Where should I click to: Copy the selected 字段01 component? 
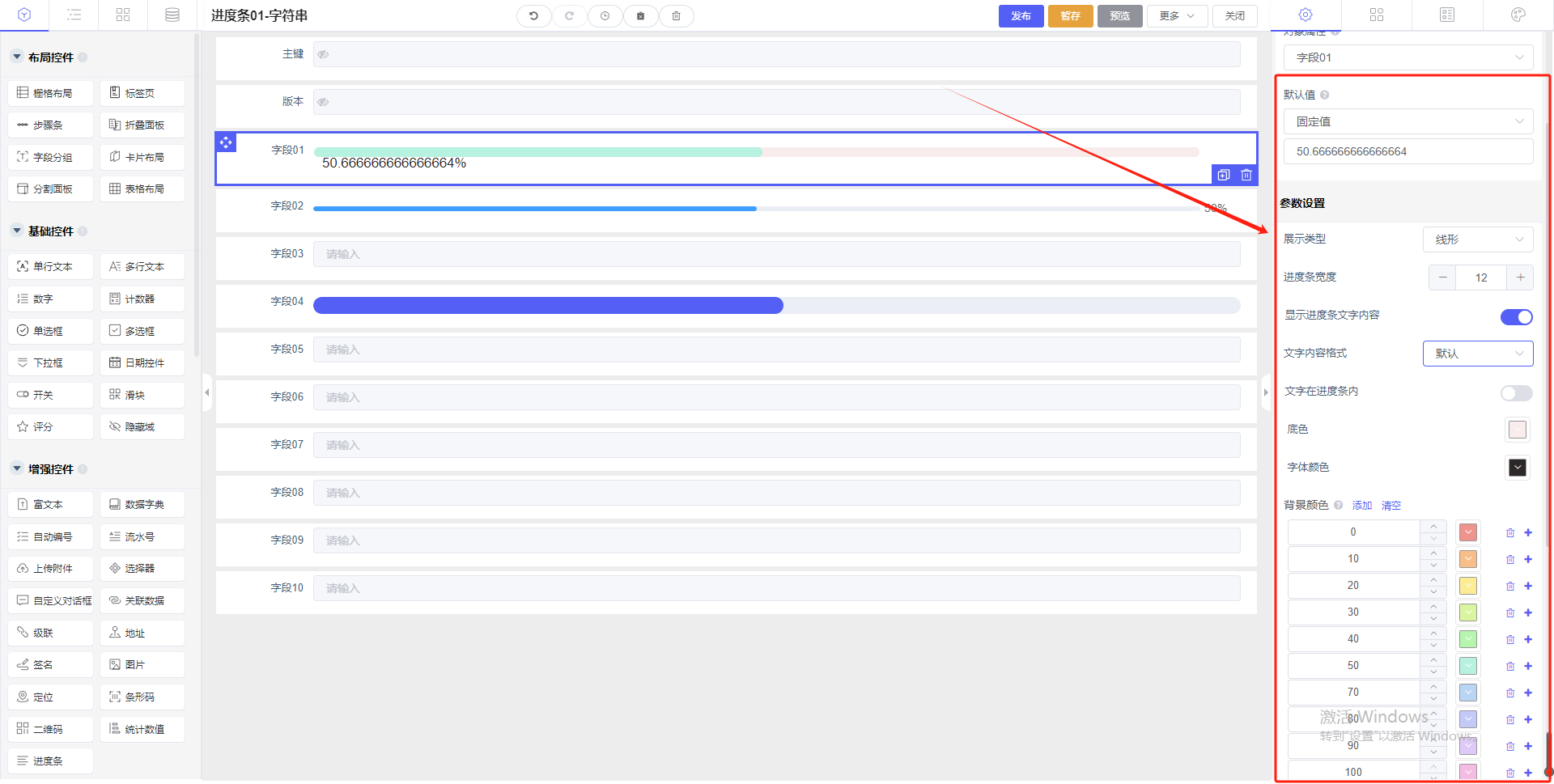[x=1223, y=175]
